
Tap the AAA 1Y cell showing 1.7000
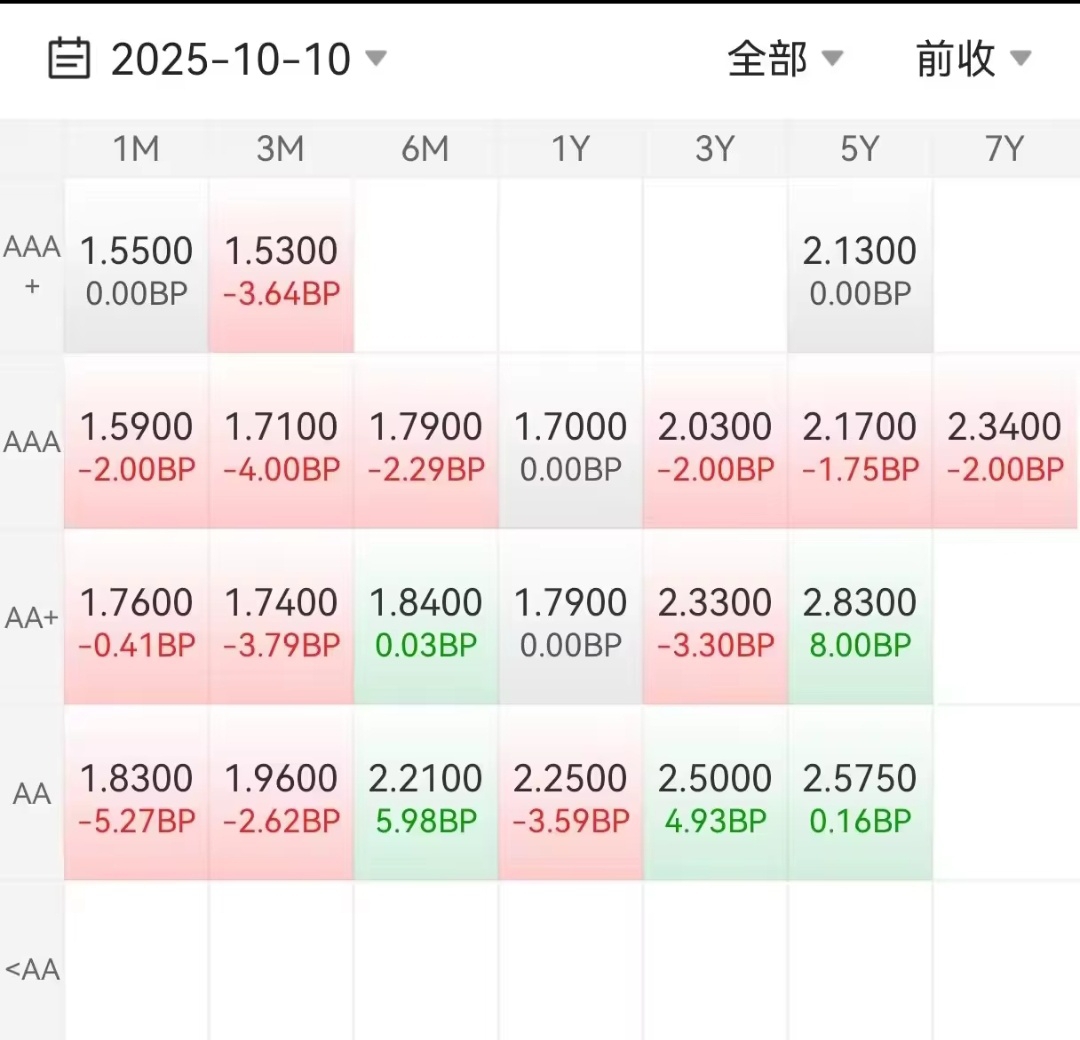click(570, 443)
